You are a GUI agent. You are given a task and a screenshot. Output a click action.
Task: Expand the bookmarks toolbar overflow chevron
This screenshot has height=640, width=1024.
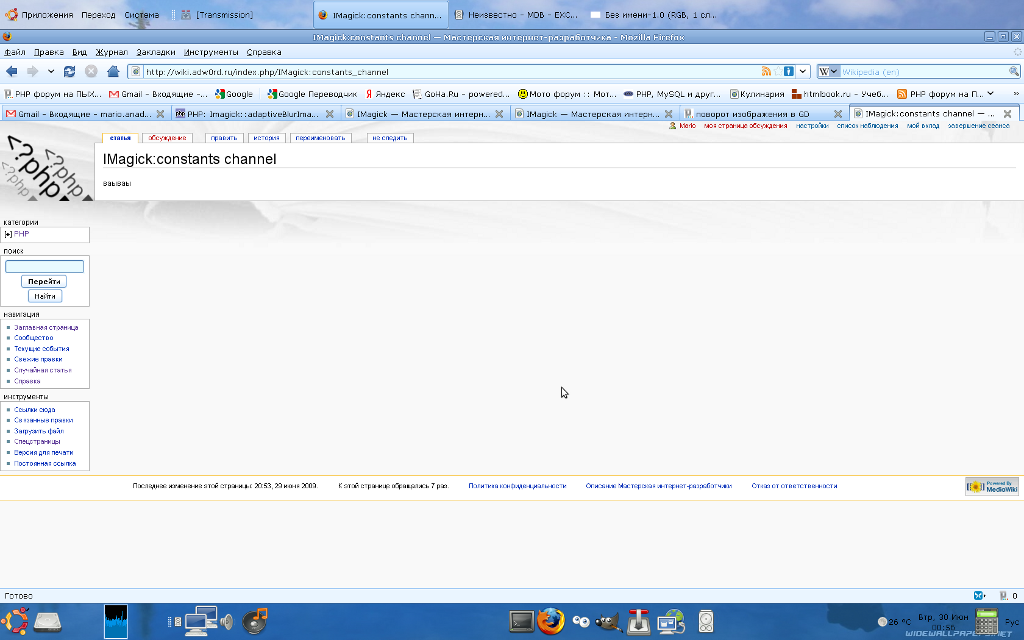pos(1015,93)
